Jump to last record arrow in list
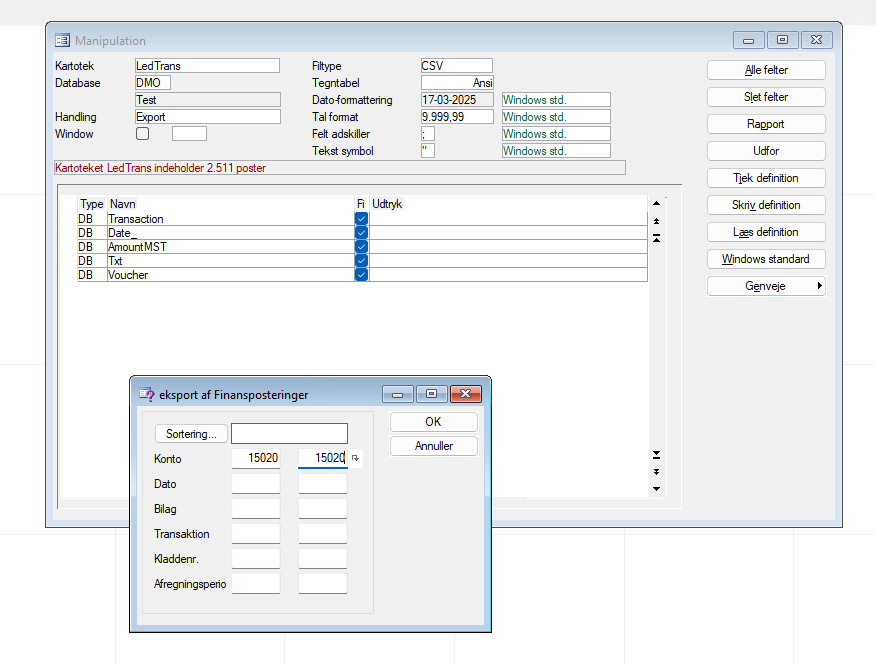Screen dimensions: 876x665 [656, 454]
